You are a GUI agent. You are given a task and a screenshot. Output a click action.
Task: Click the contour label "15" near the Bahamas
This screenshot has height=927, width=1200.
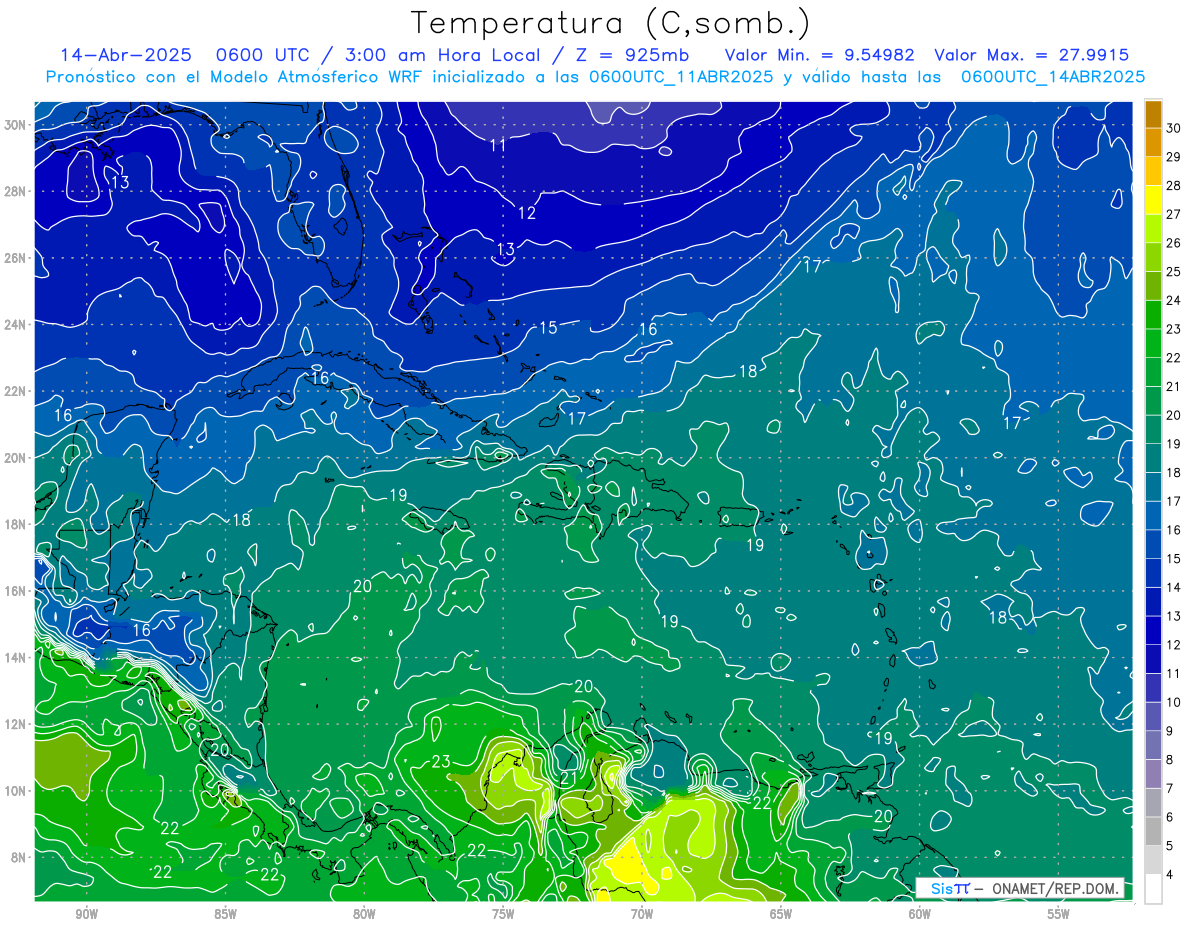pos(548,327)
